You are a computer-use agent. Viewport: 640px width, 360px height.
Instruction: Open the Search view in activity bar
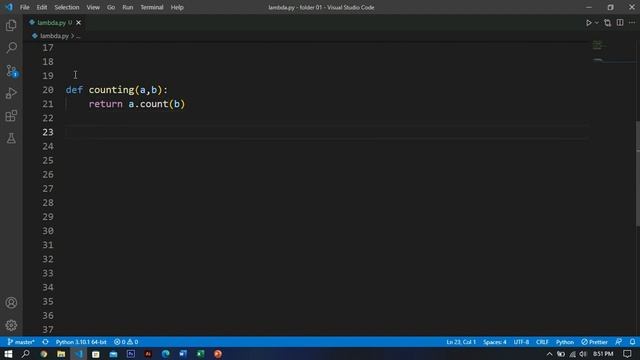(11, 48)
